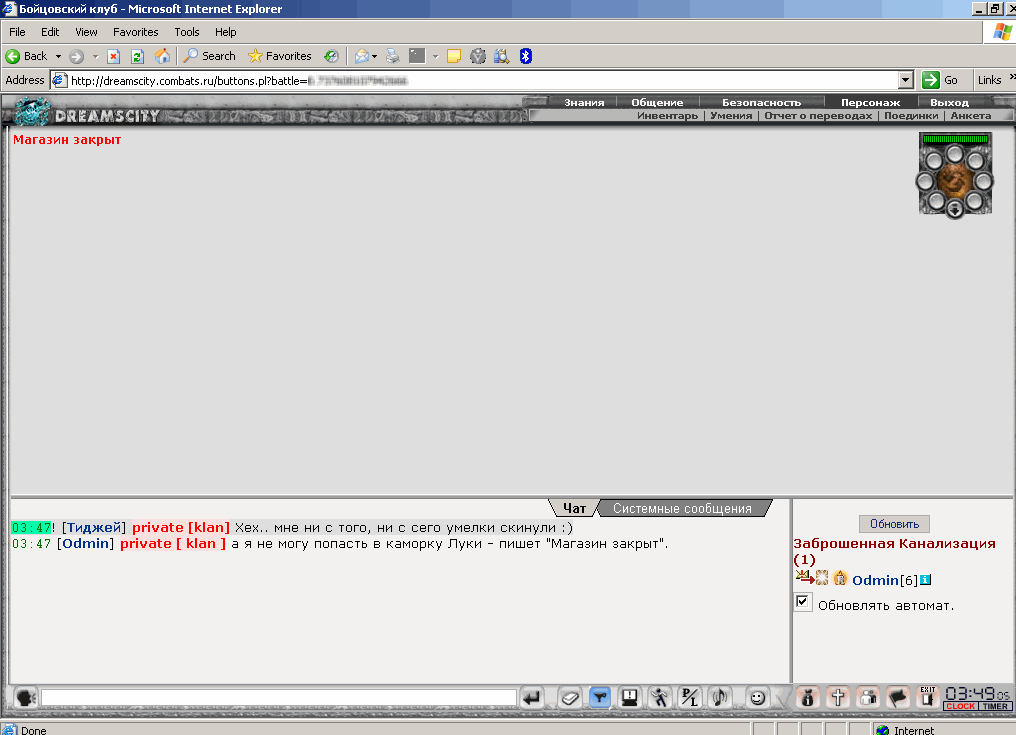Open the Help menu
This screenshot has width=1016, height=735.
point(225,32)
